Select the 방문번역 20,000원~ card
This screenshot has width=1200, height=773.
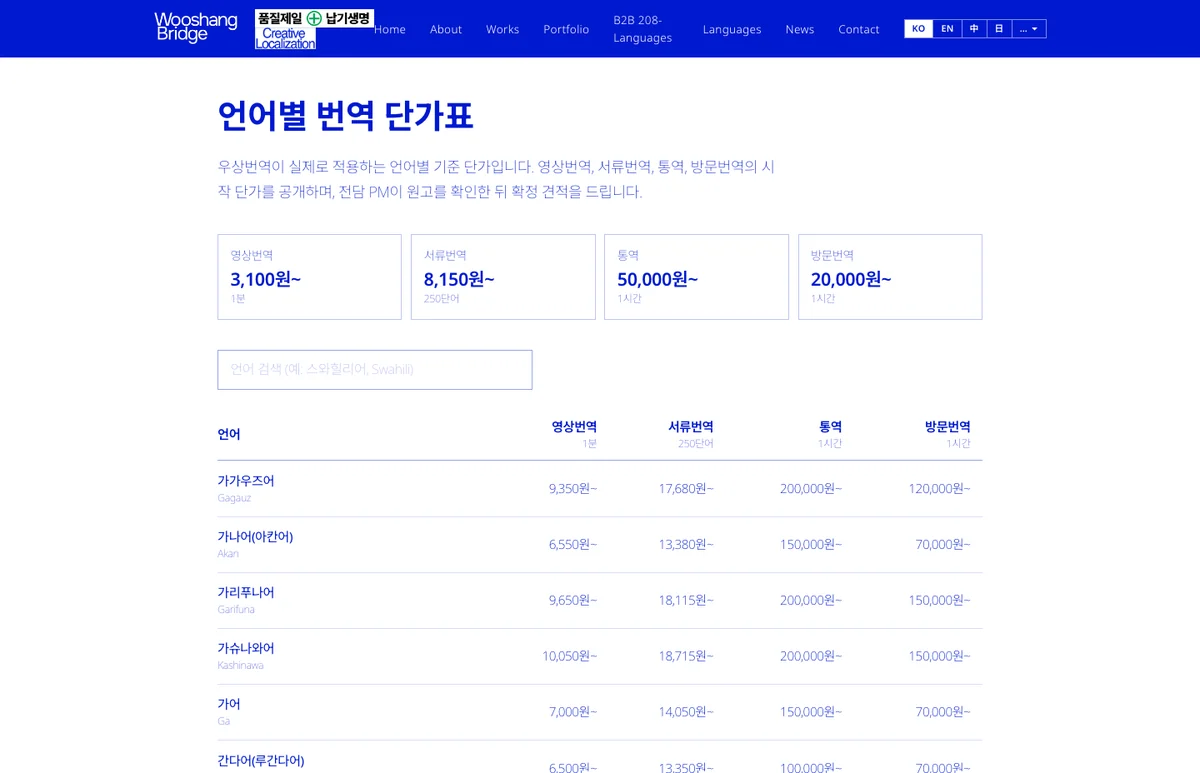click(890, 277)
